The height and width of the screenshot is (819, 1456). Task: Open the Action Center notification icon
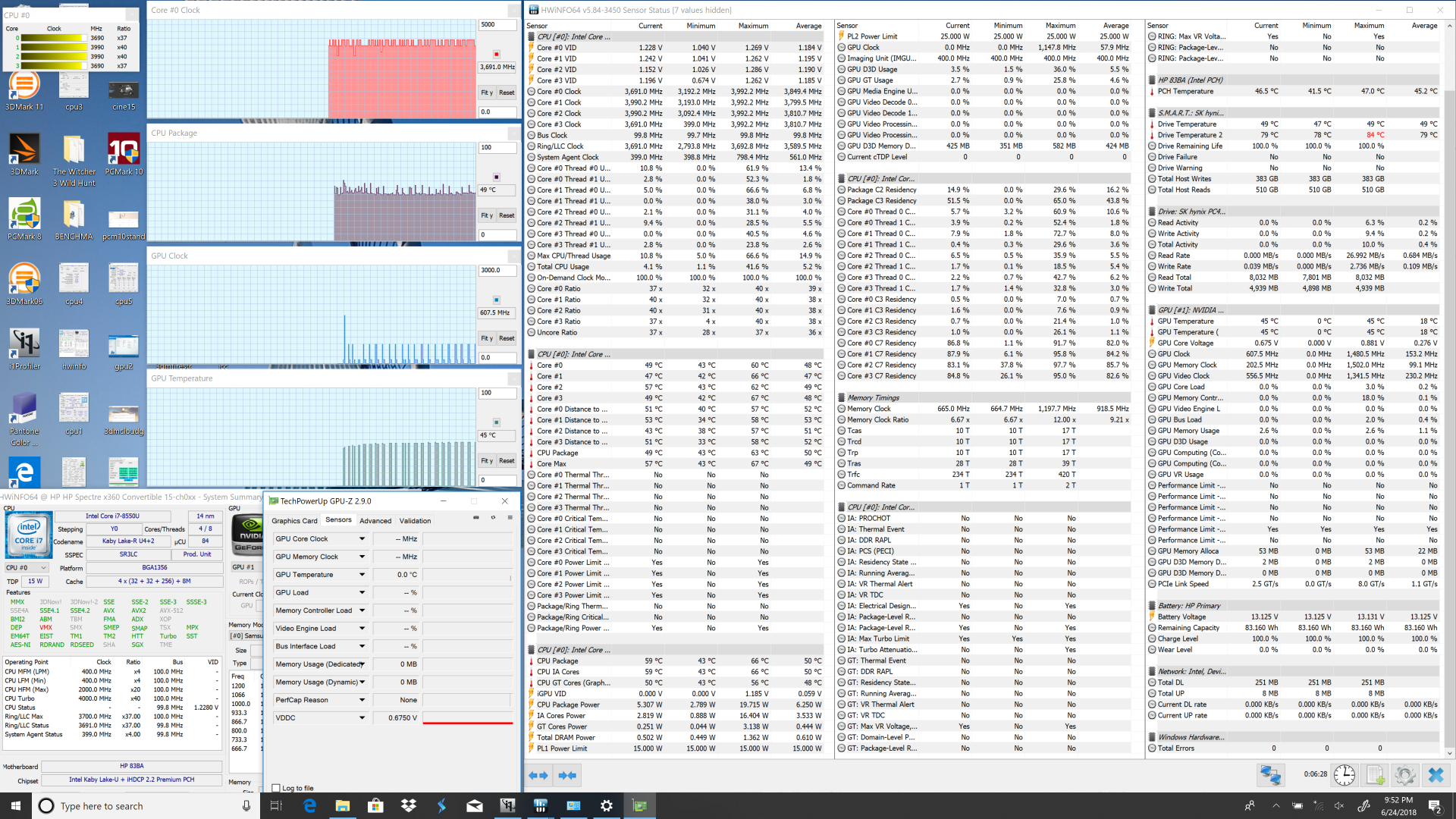(1435, 805)
